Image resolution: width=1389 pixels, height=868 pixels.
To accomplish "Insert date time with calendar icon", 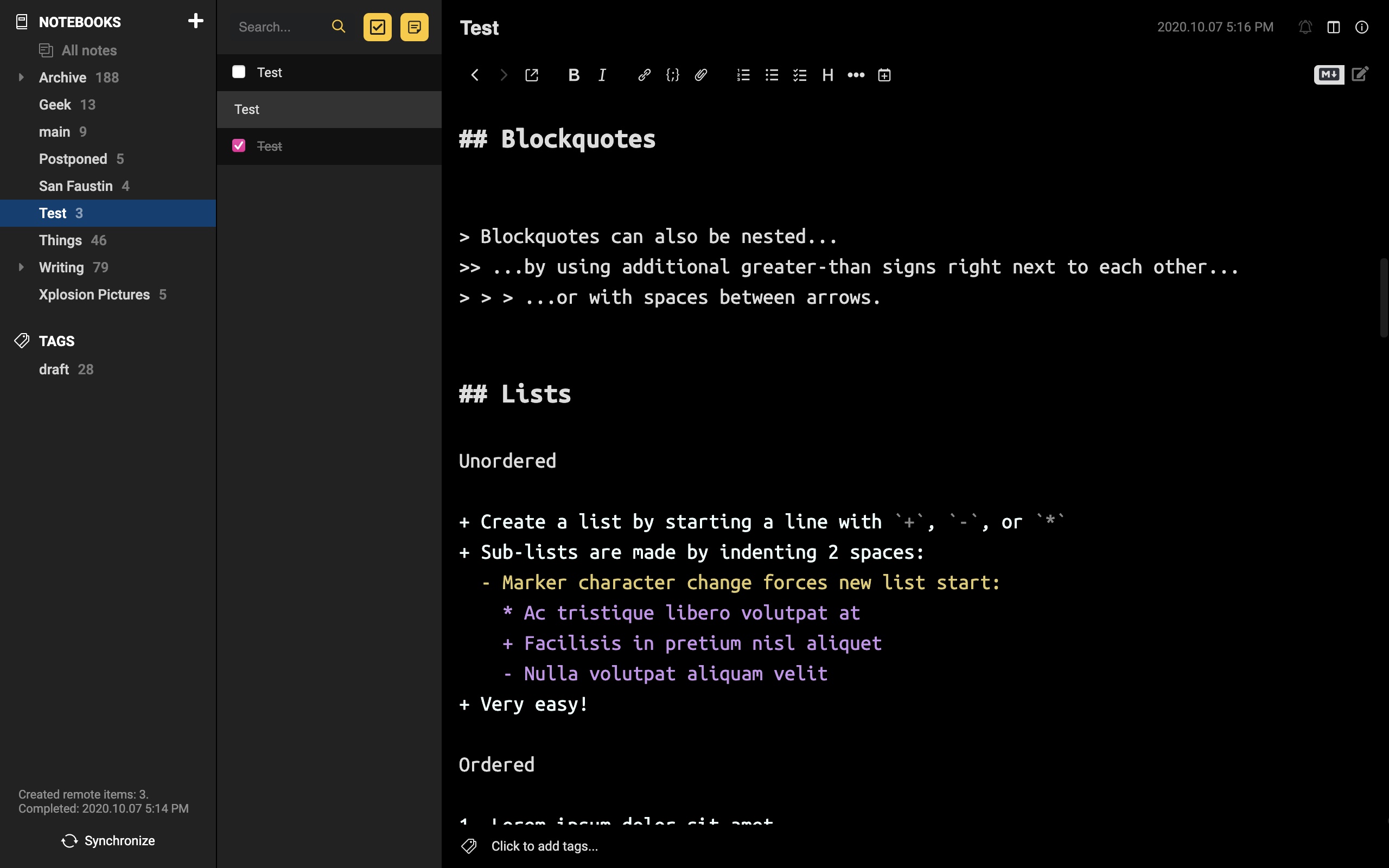I will click(x=884, y=75).
